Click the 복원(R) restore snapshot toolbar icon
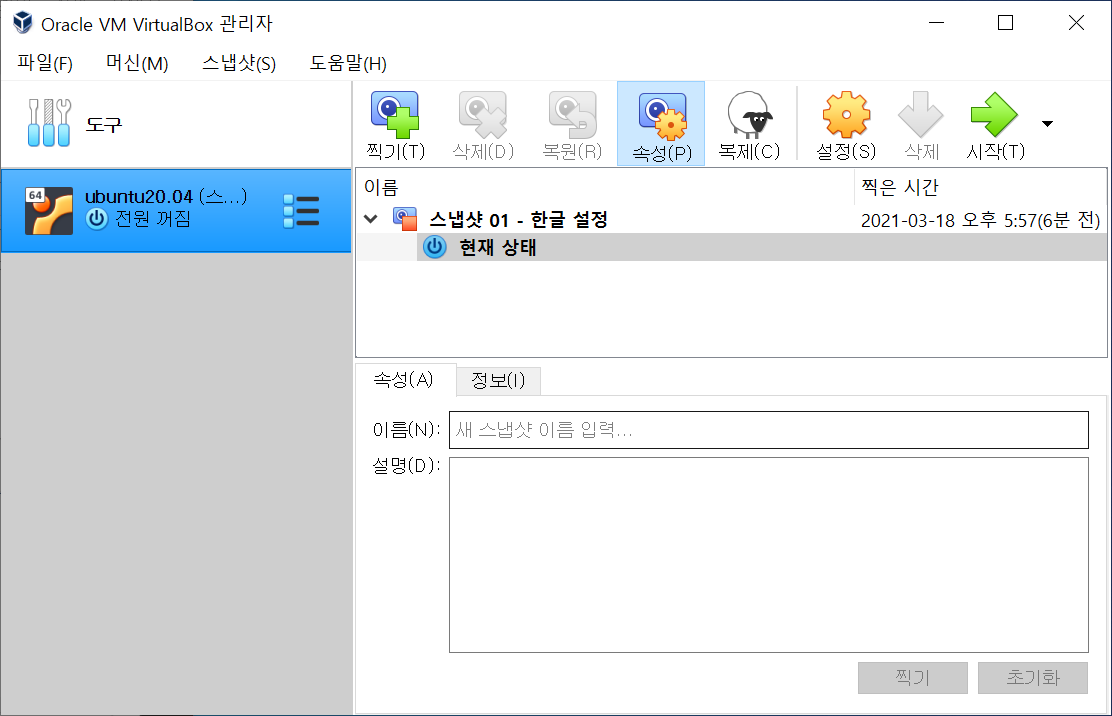 572,115
